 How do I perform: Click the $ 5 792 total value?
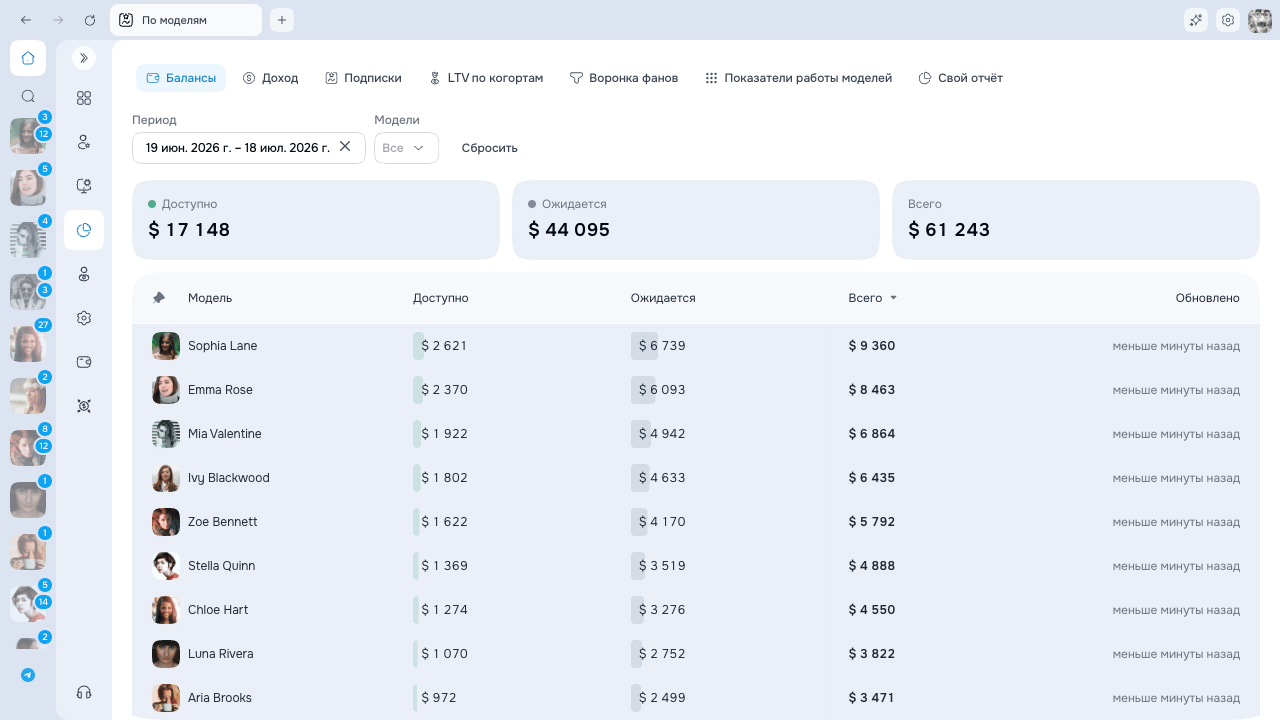872,522
